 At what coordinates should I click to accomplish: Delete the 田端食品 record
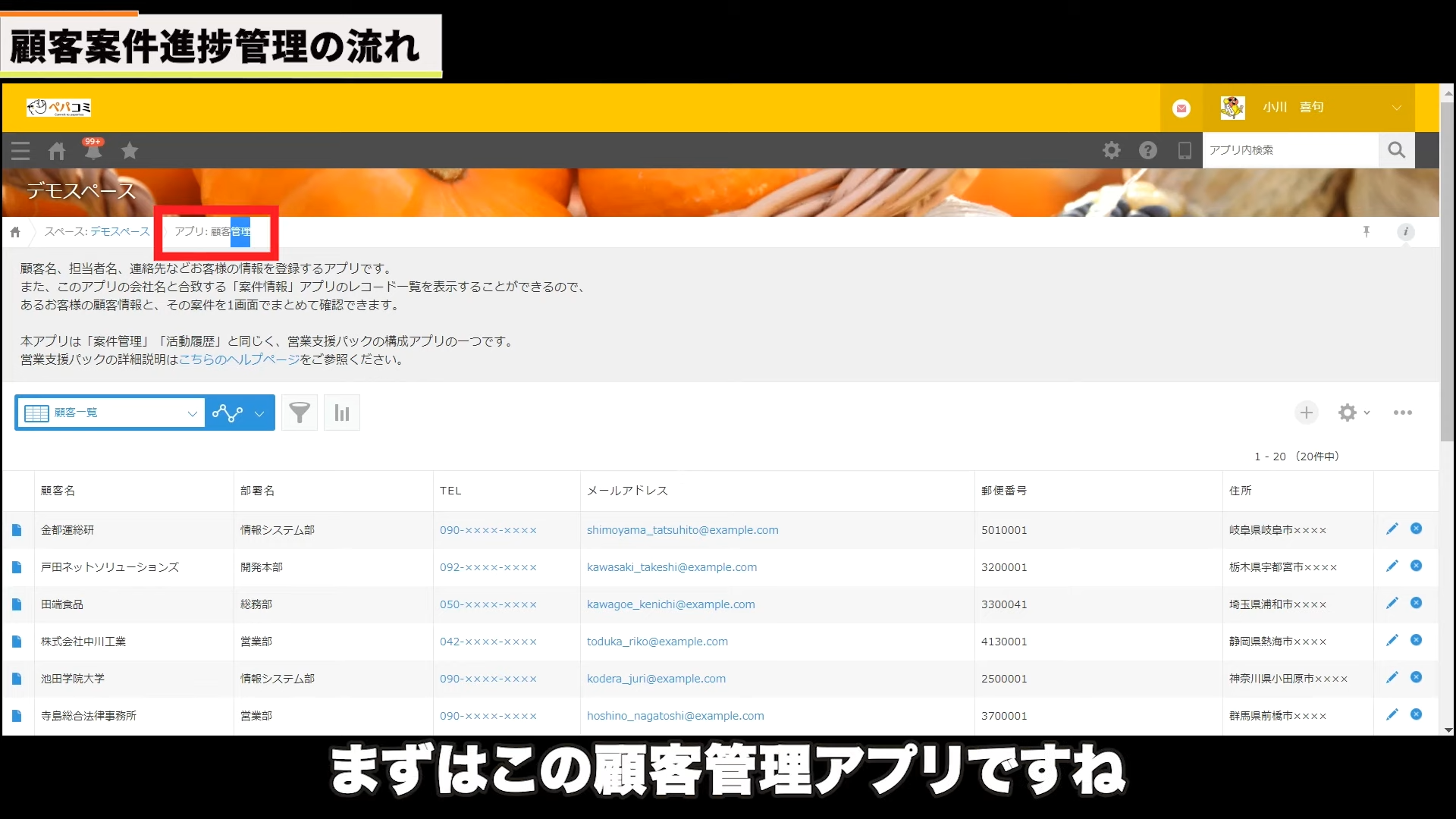coord(1416,603)
